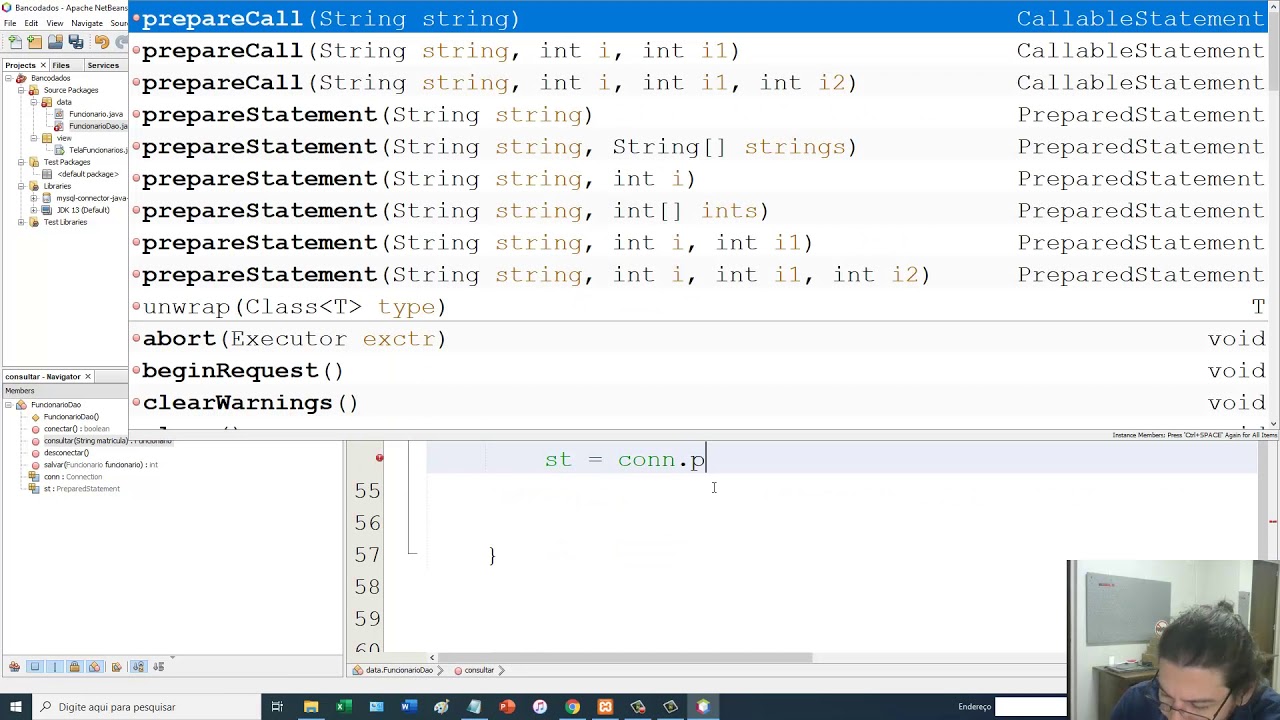Viewport: 1280px width, 720px height.
Task: Open Excel from the taskbar
Action: pos(343,707)
